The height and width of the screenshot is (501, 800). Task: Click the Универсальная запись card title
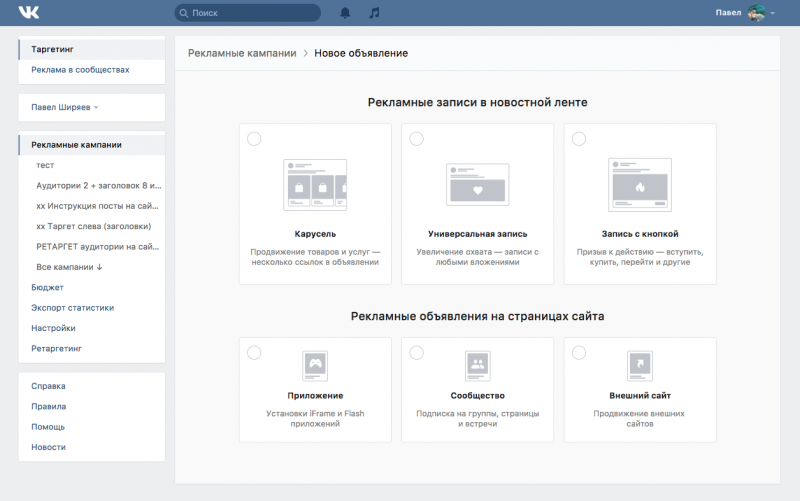click(478, 234)
